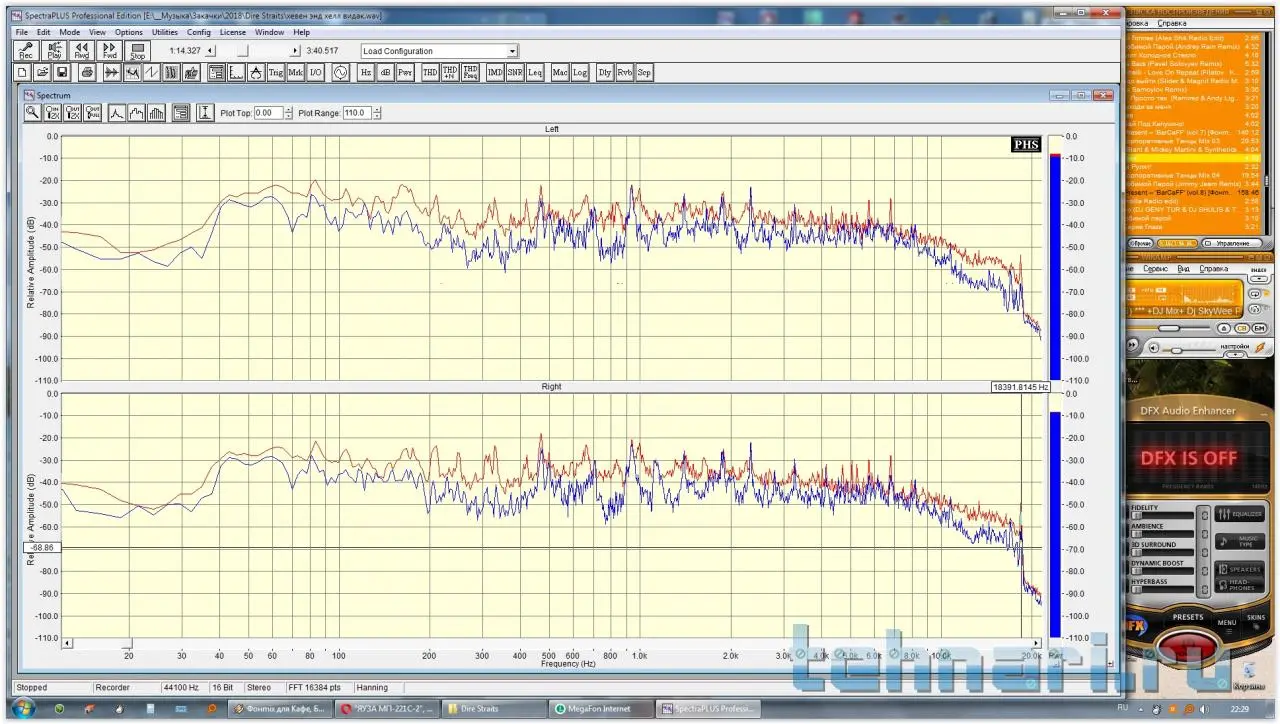Open the Load Configuration dropdown
Image resolution: width=1280 pixels, height=724 pixels.
coord(512,51)
